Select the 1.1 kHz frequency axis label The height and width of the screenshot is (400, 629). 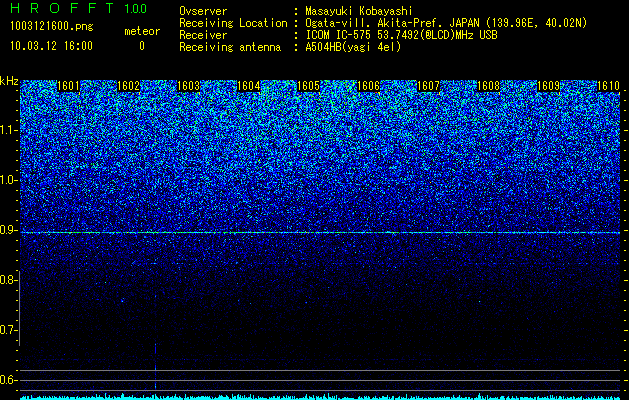(x=9, y=130)
